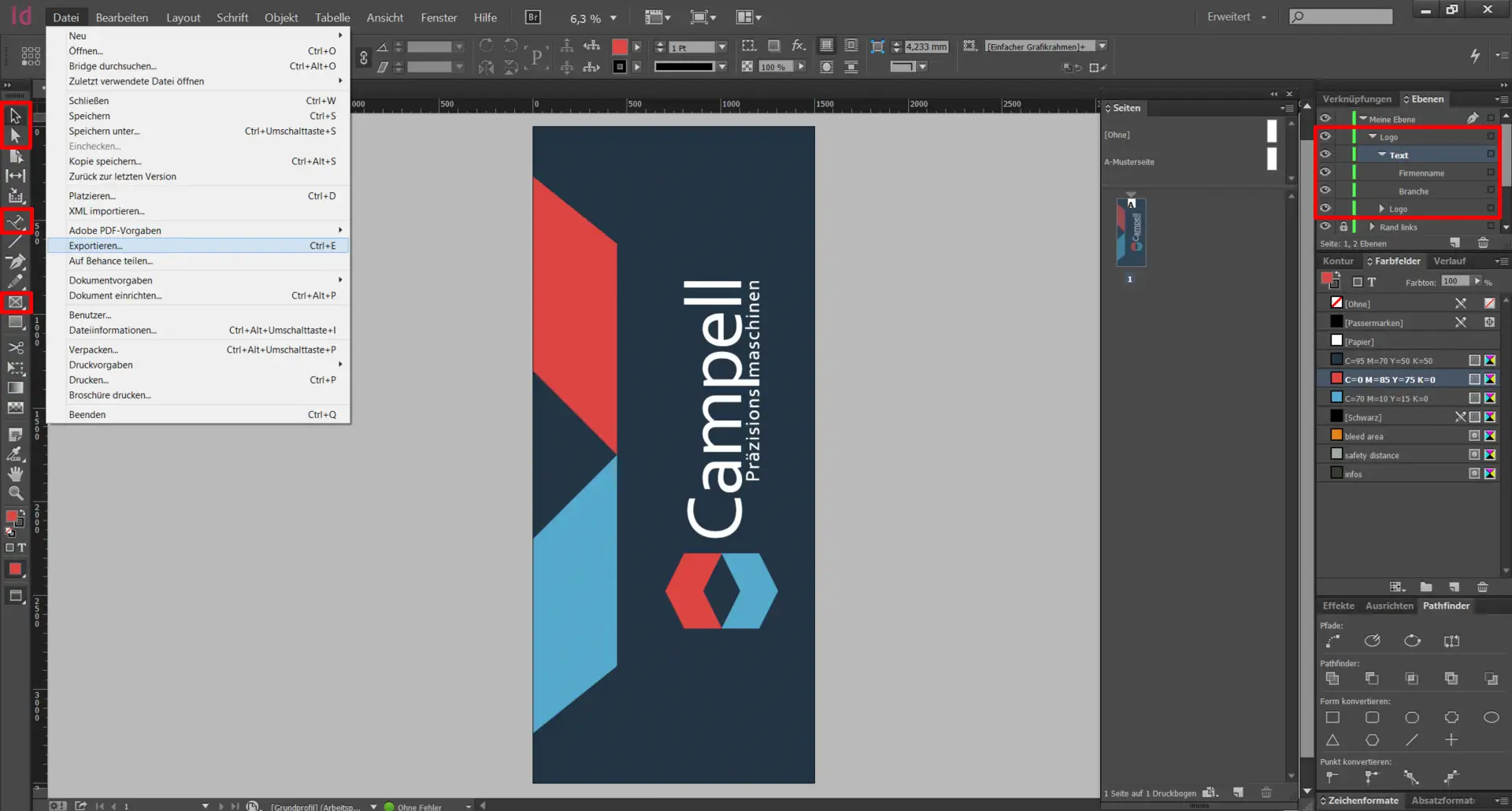Viewport: 1512px width, 811px height.
Task: Convert shape to ellipse in Pathfinder
Action: pos(1491,717)
